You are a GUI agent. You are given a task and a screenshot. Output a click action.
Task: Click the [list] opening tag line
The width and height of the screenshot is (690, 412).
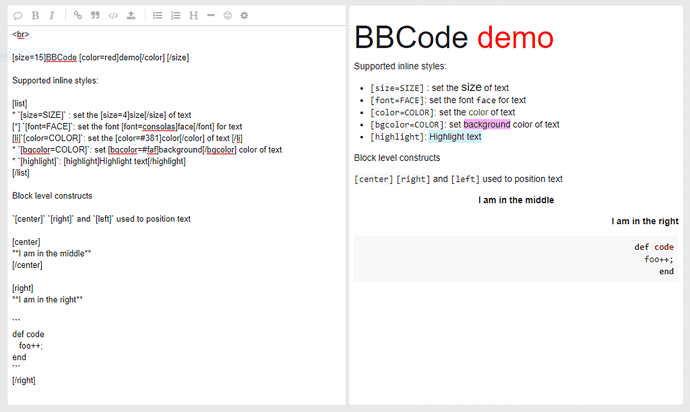pyautogui.click(x=20, y=103)
